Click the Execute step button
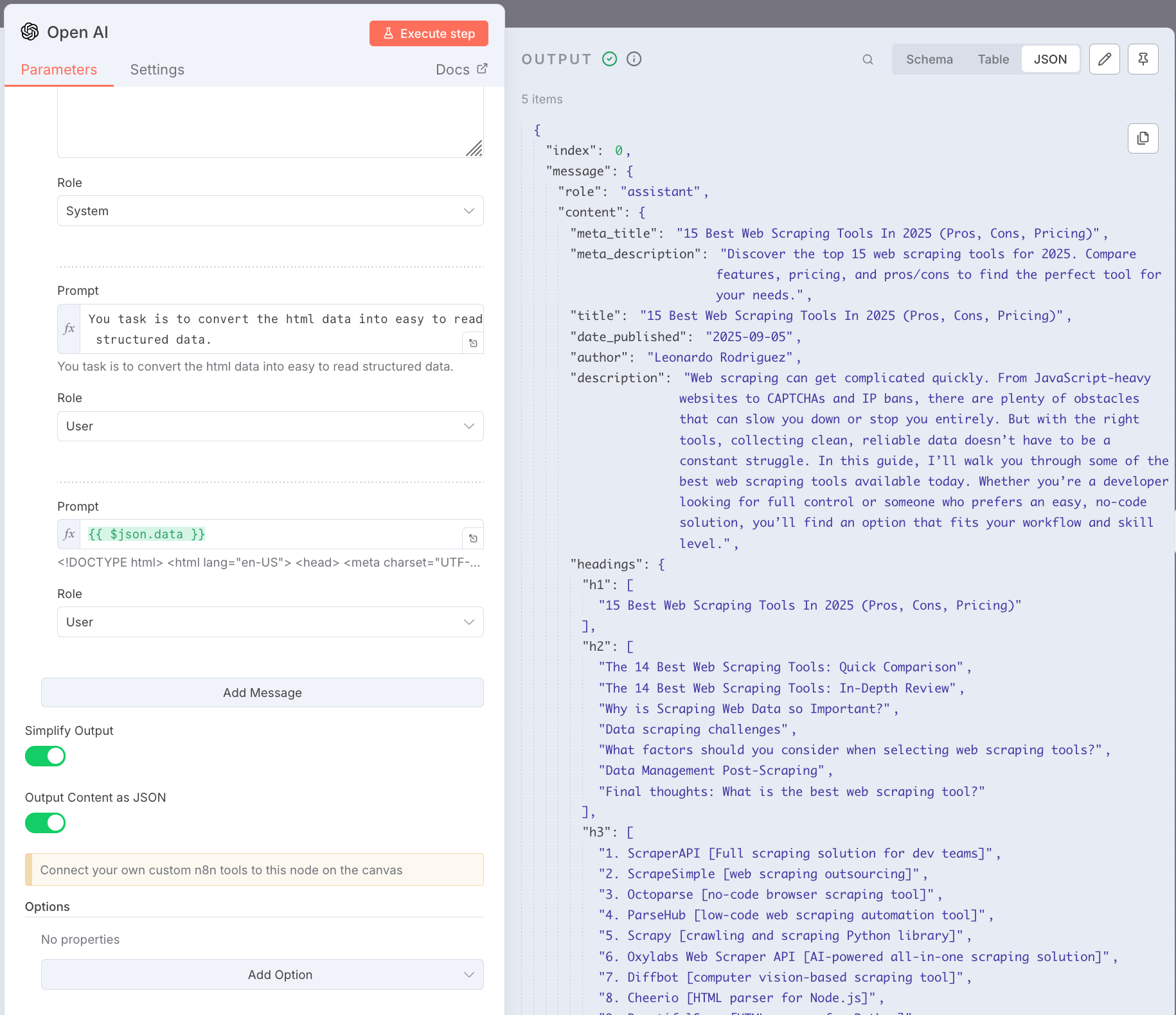This screenshot has height=1015, width=1176. (429, 33)
